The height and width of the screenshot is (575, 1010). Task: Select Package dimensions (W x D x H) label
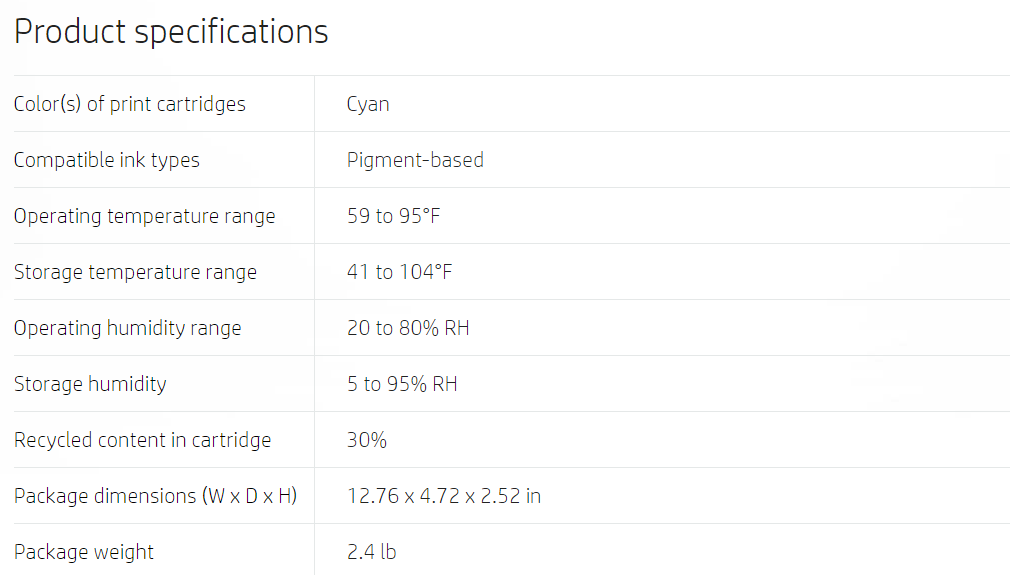pyautogui.click(x=155, y=496)
